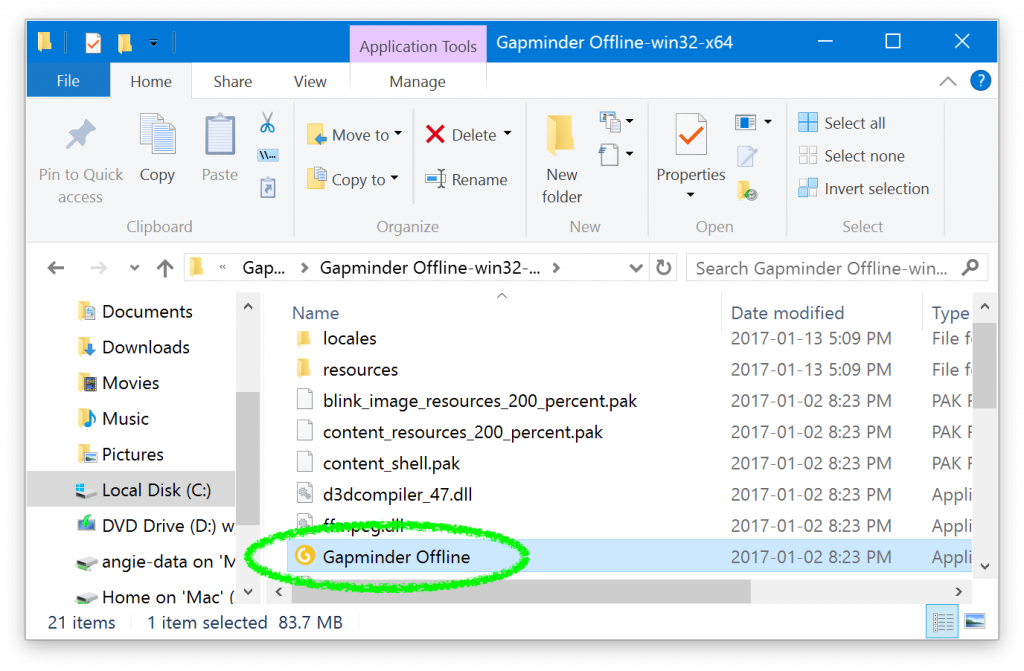Select Local Disk (C:) in navigation pane
The width and height of the screenshot is (1024, 671).
tap(131, 489)
